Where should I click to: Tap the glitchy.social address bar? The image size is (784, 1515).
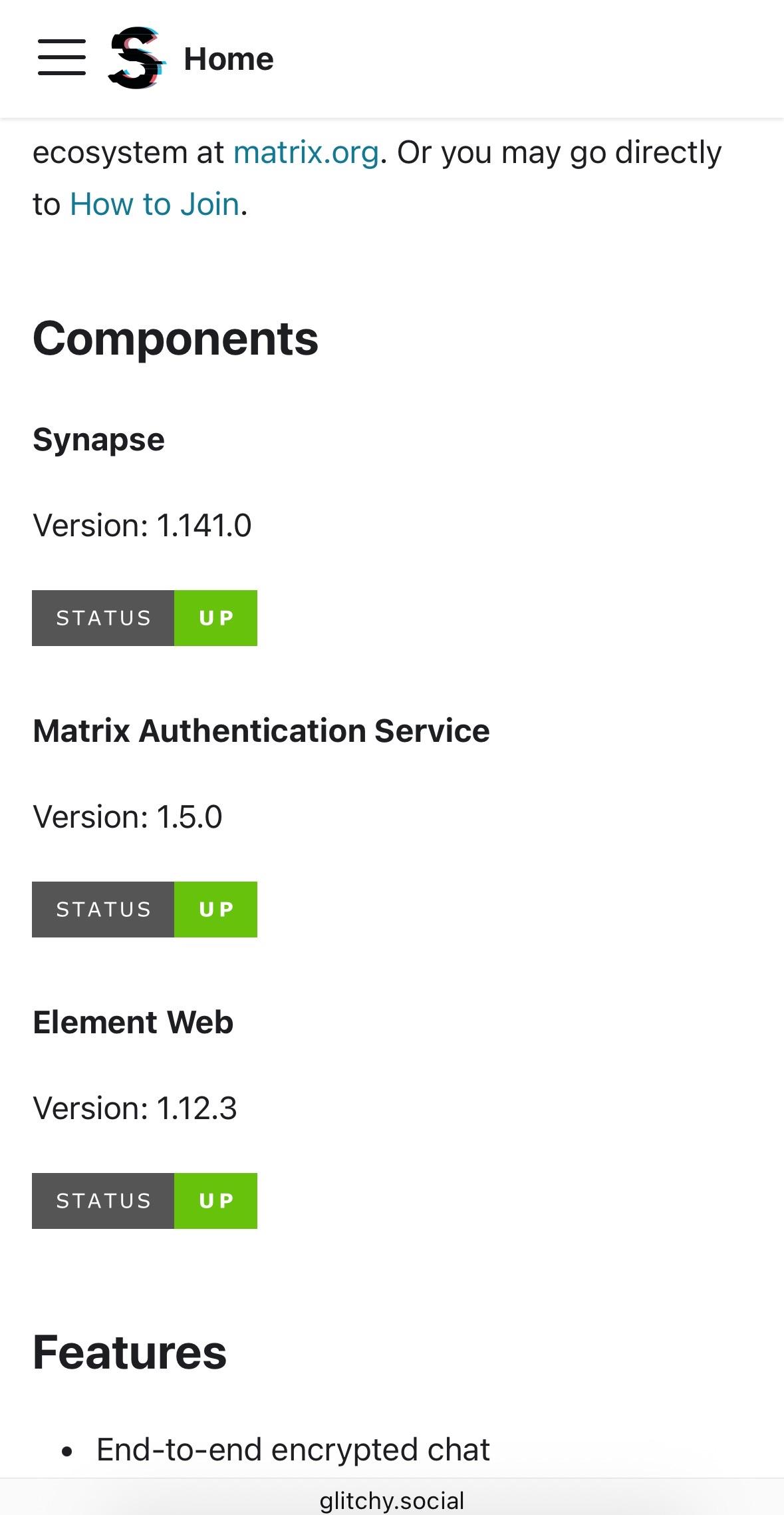click(392, 1500)
